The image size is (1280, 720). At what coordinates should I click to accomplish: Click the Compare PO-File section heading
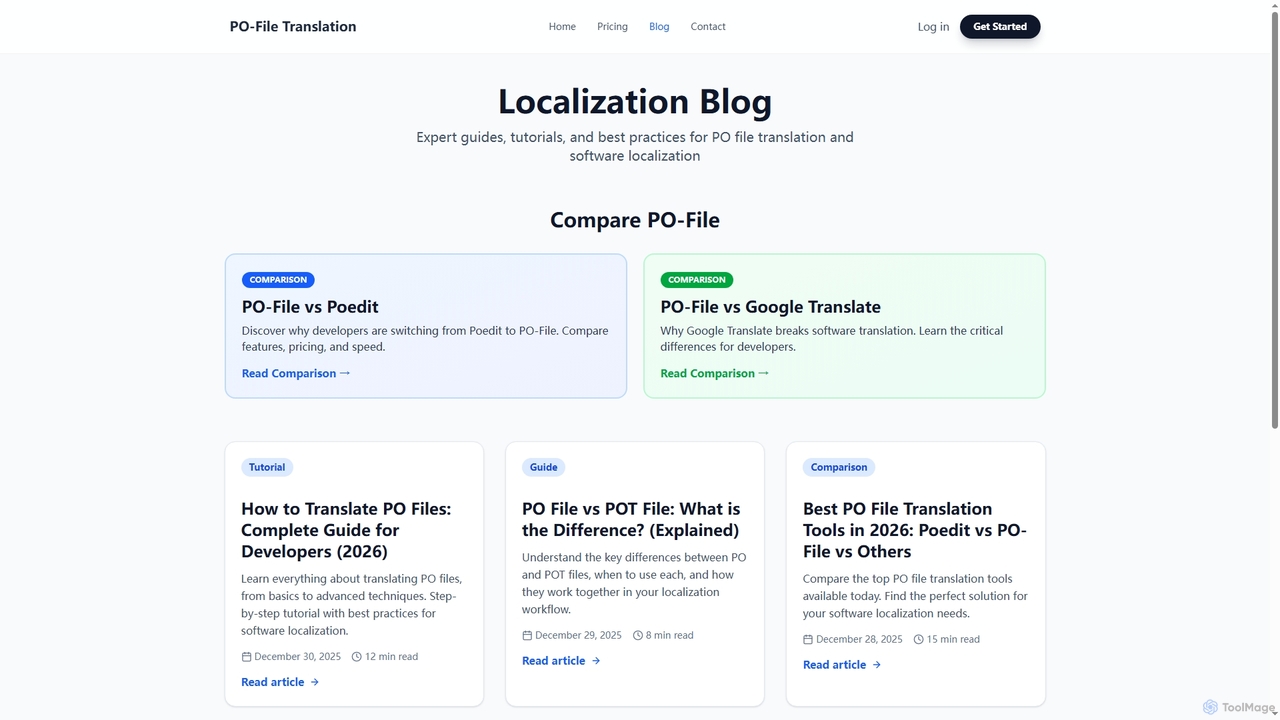(635, 220)
